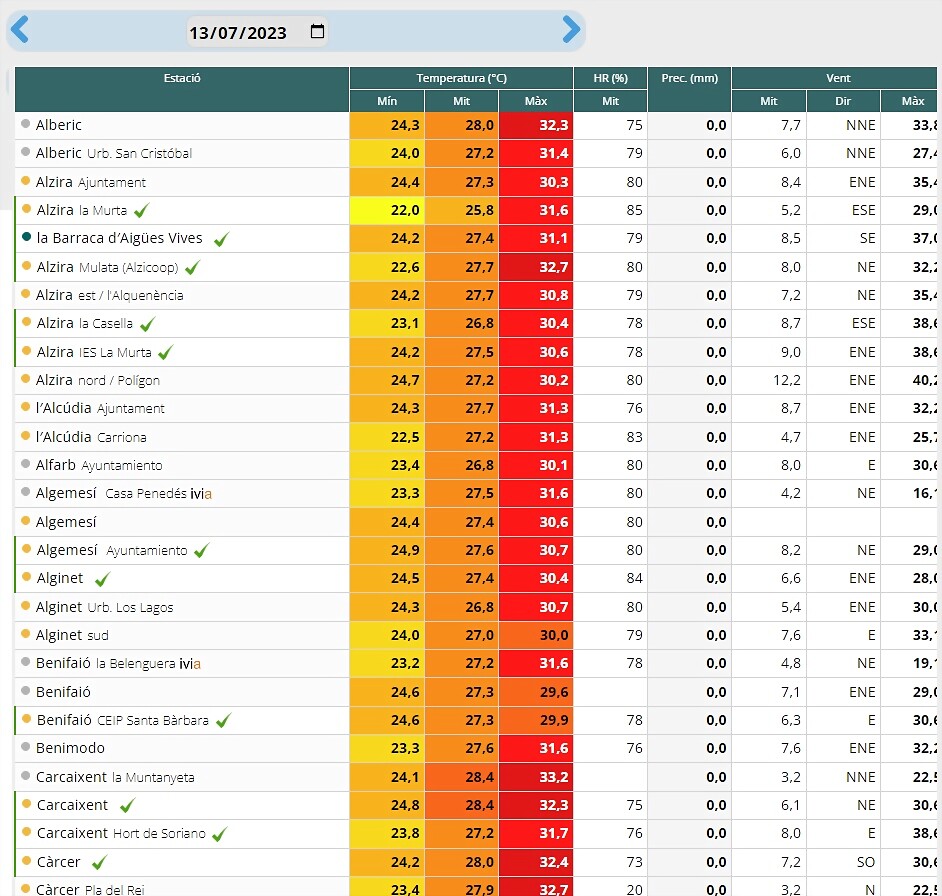Open the Alzira est / l'Alquenència station
This screenshot has height=896, width=942.
[109, 295]
